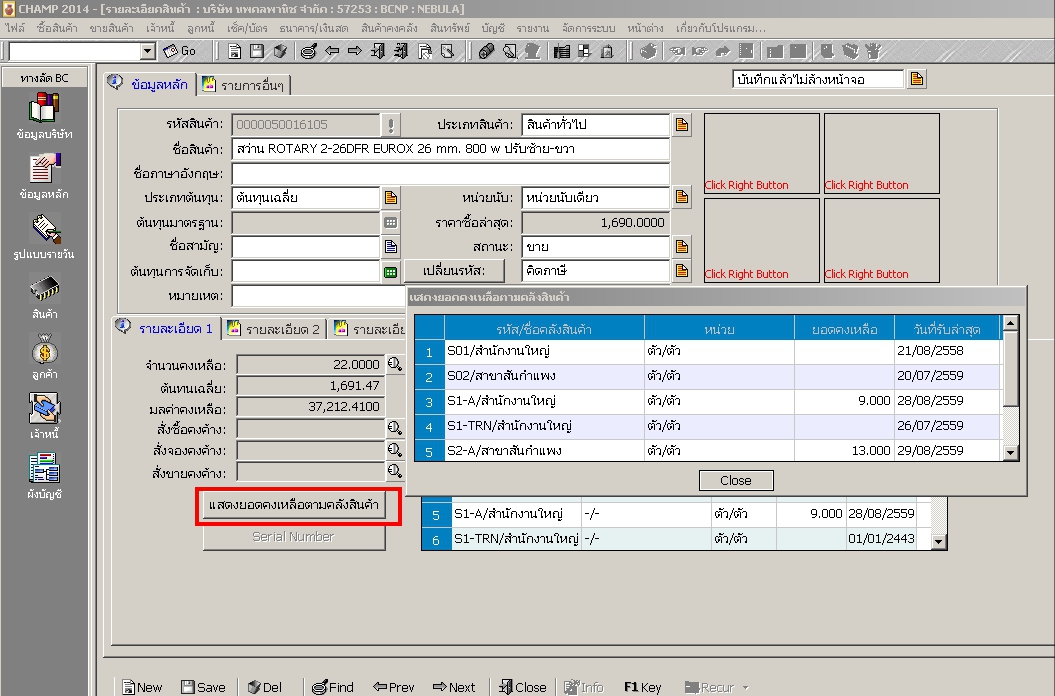Open lookup list for ประเภทสินค้า
The image size is (1055, 696).
[682, 125]
